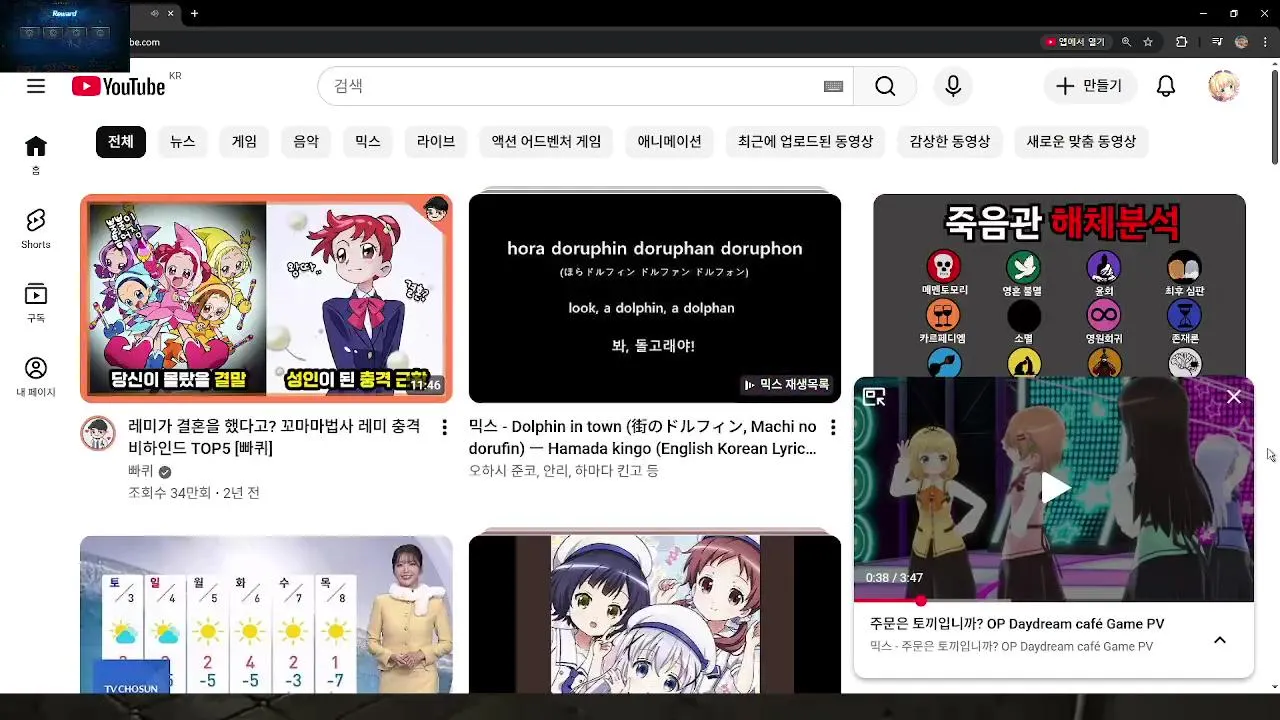This screenshot has height=720, width=1280.
Task: Select the 최근에 업로드된 동영상 chip
Action: (x=806, y=142)
